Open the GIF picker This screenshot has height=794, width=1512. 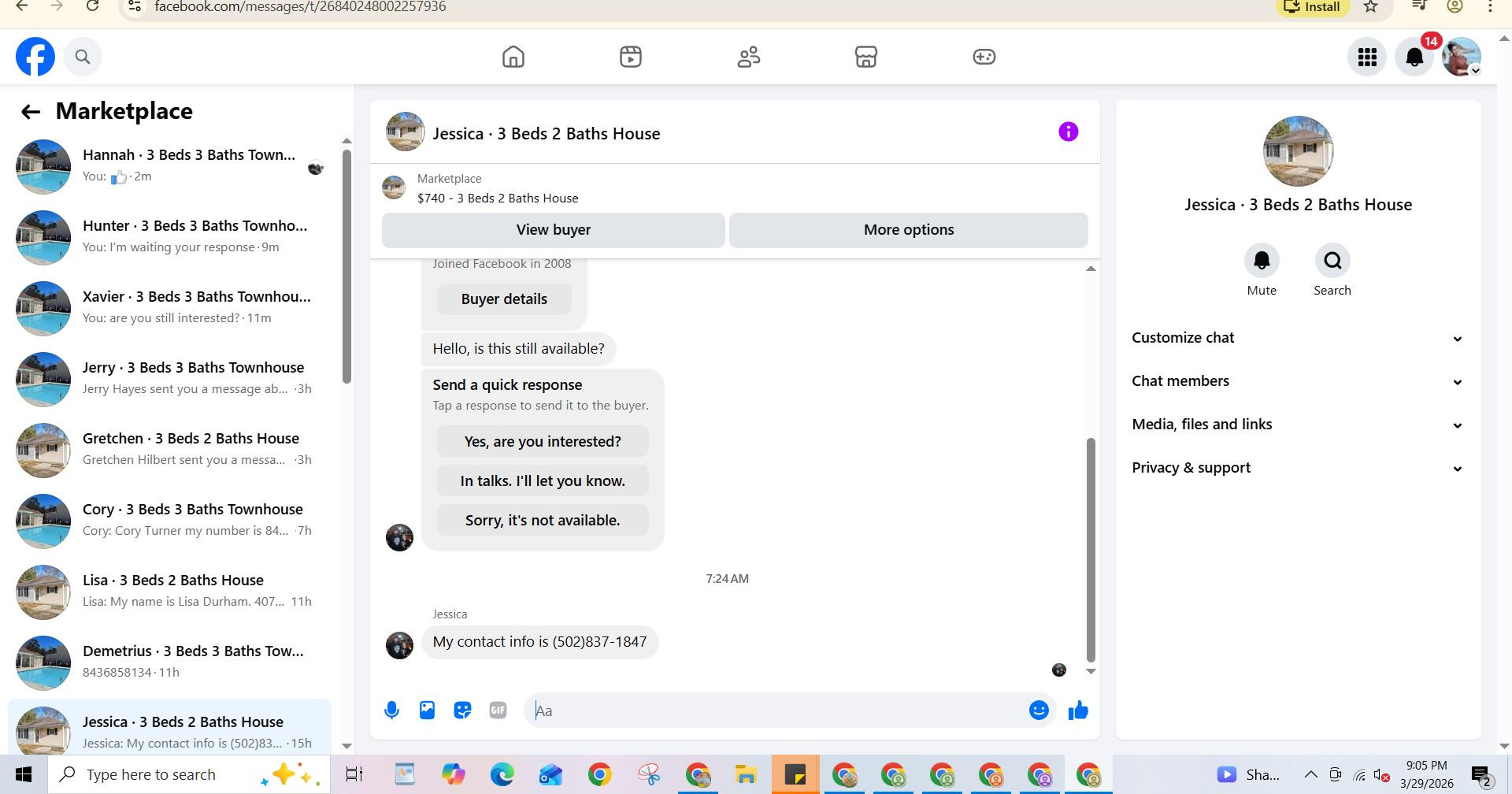[x=498, y=711]
